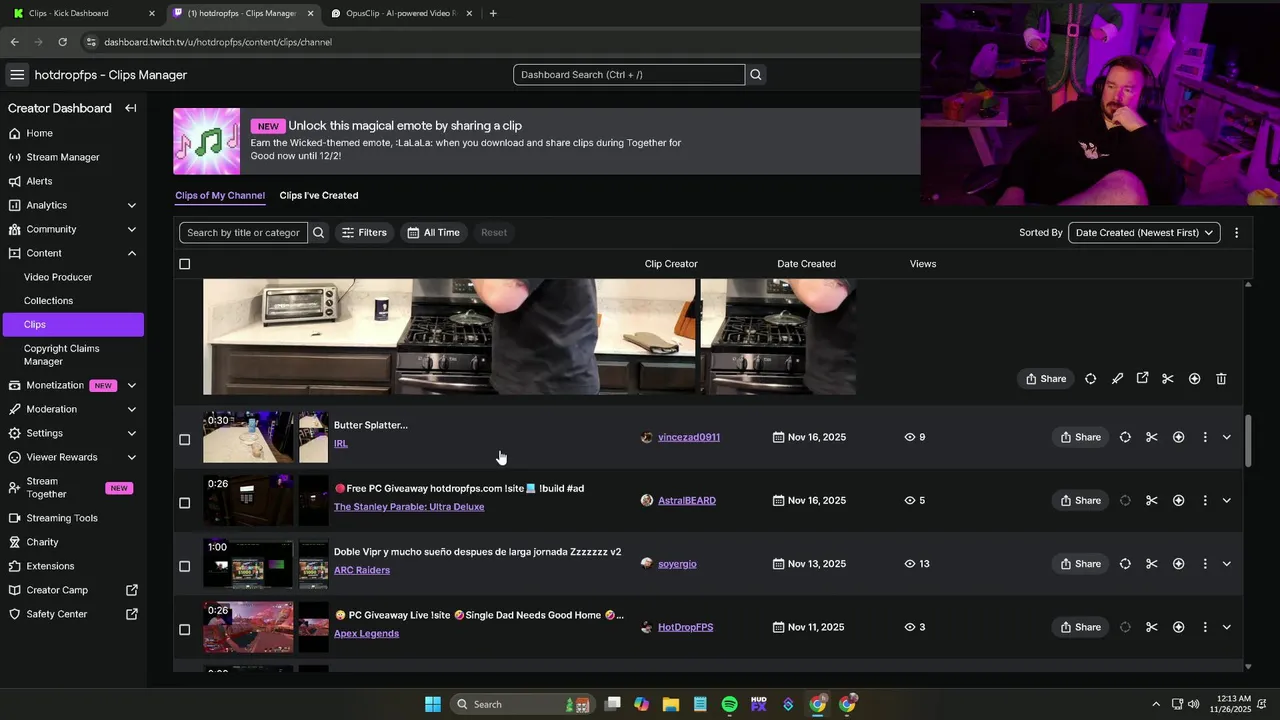1280x720 pixels.
Task: Switch to Clips I've Created tab
Action: click(319, 195)
